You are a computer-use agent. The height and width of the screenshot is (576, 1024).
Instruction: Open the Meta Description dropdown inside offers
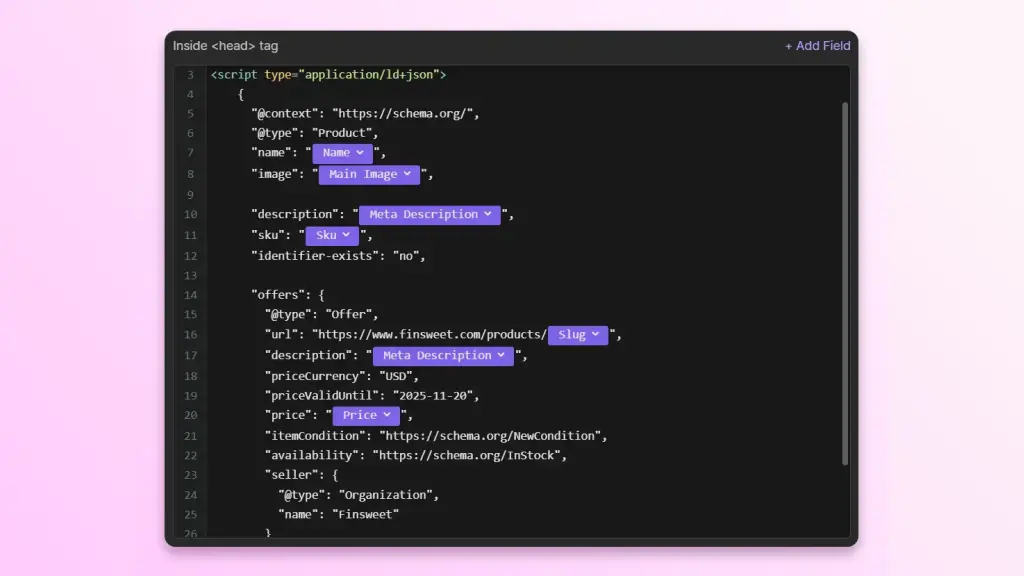point(442,355)
